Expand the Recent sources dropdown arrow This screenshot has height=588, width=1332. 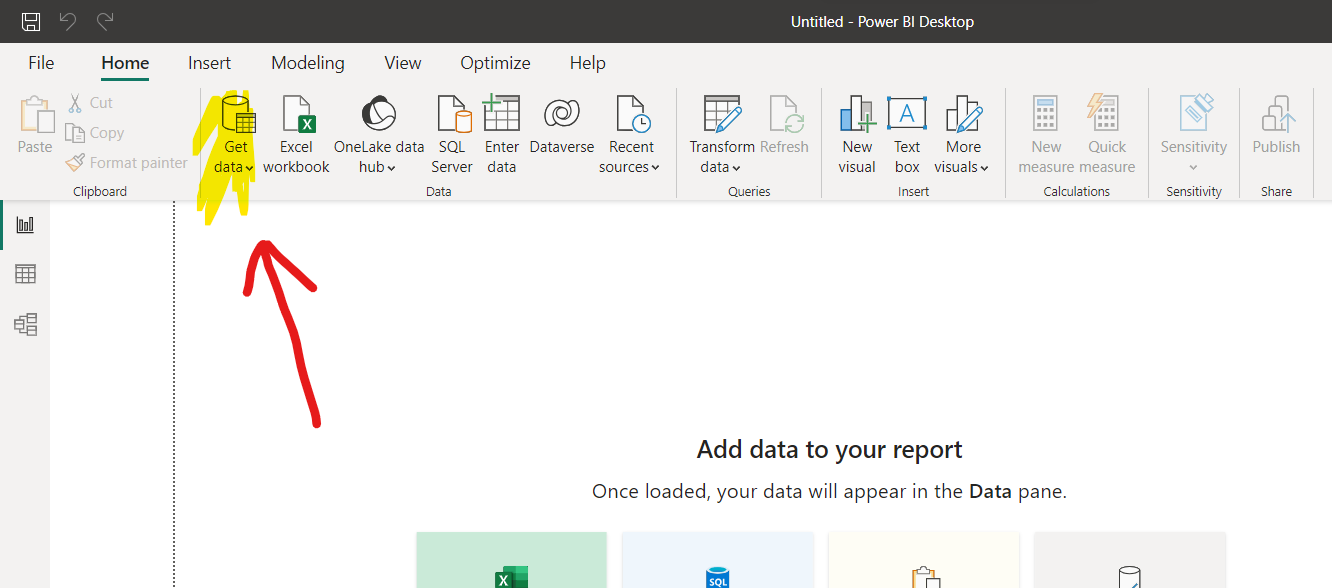(655, 168)
